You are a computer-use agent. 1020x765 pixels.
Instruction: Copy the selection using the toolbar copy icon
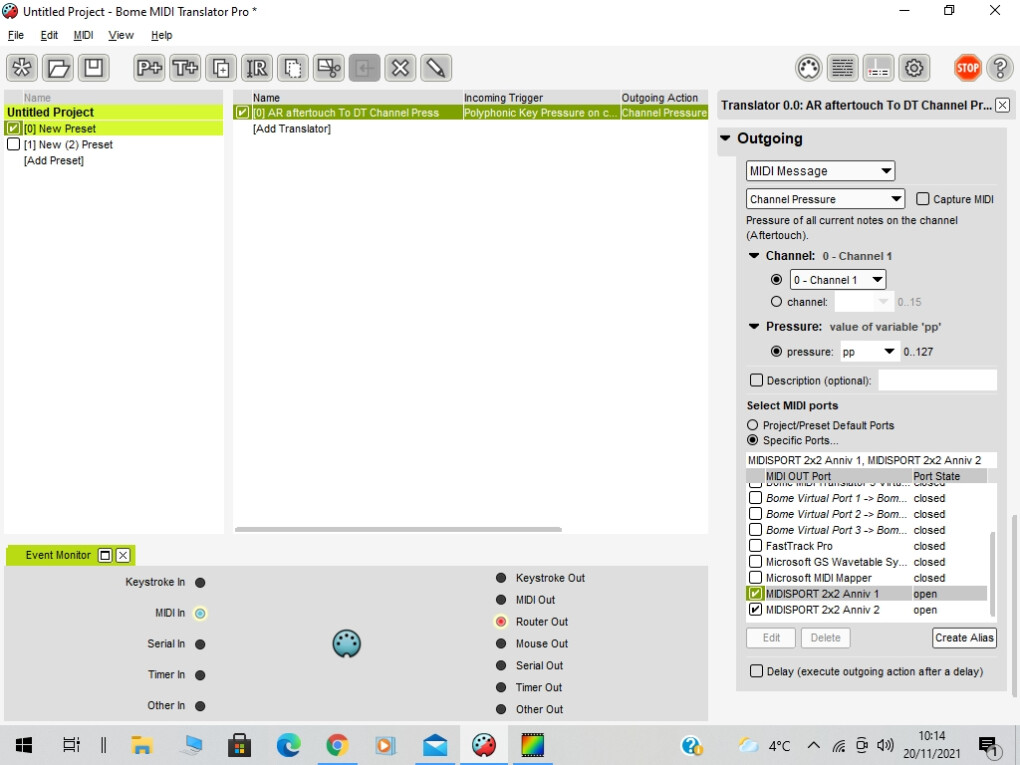pos(292,68)
